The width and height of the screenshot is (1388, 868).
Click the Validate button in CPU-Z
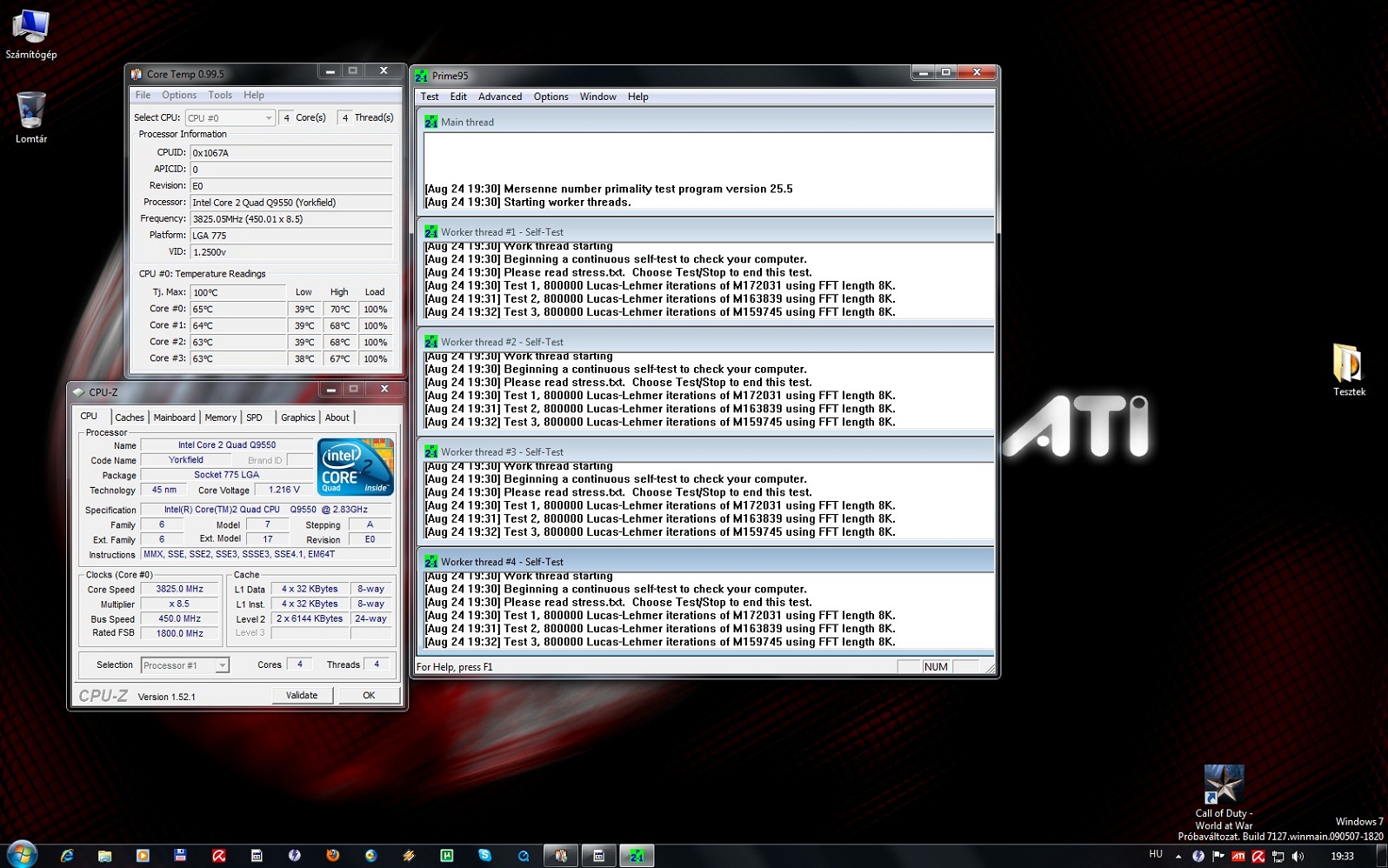[x=302, y=695]
